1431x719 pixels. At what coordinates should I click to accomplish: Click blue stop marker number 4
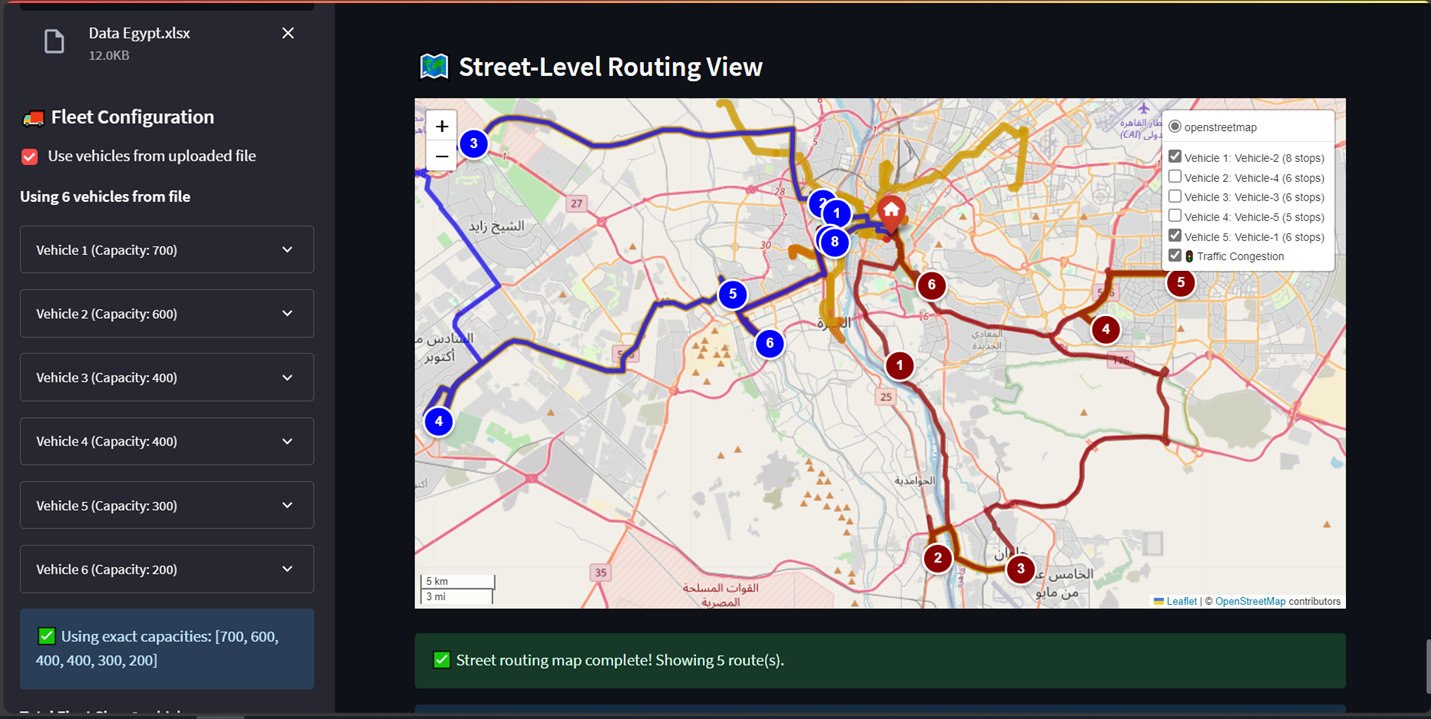[x=438, y=422]
